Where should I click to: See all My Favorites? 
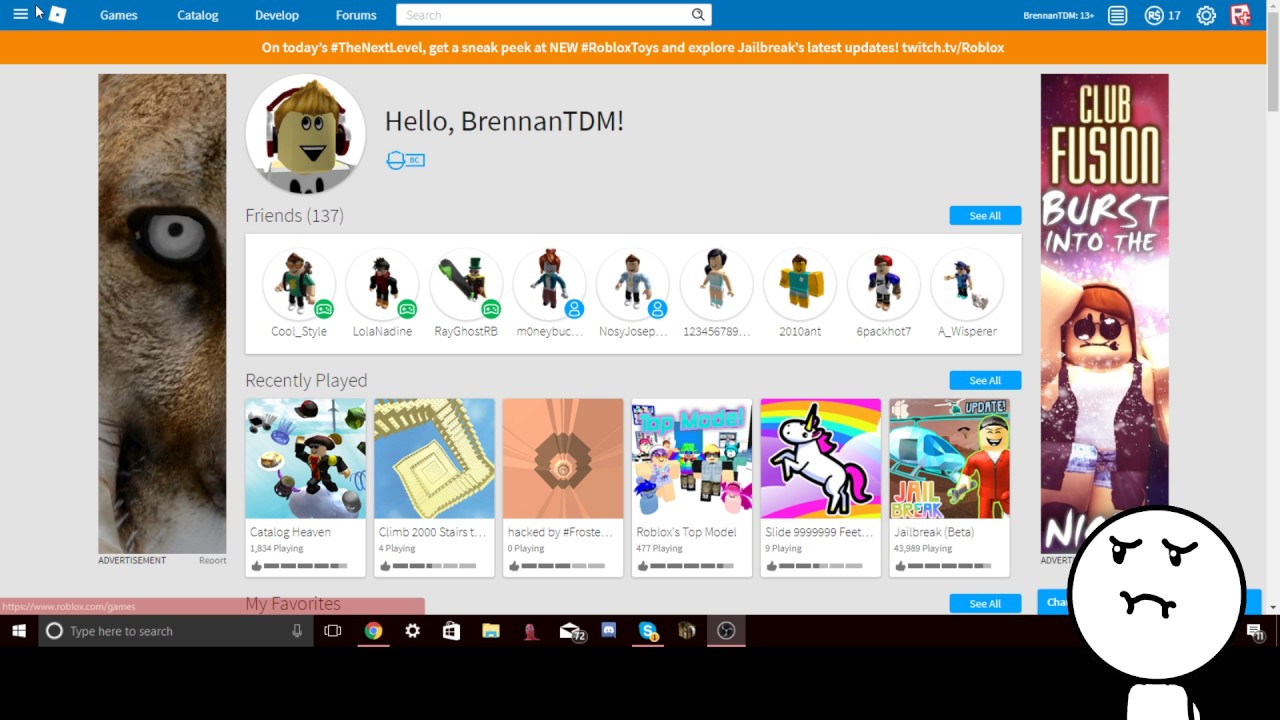click(x=985, y=604)
